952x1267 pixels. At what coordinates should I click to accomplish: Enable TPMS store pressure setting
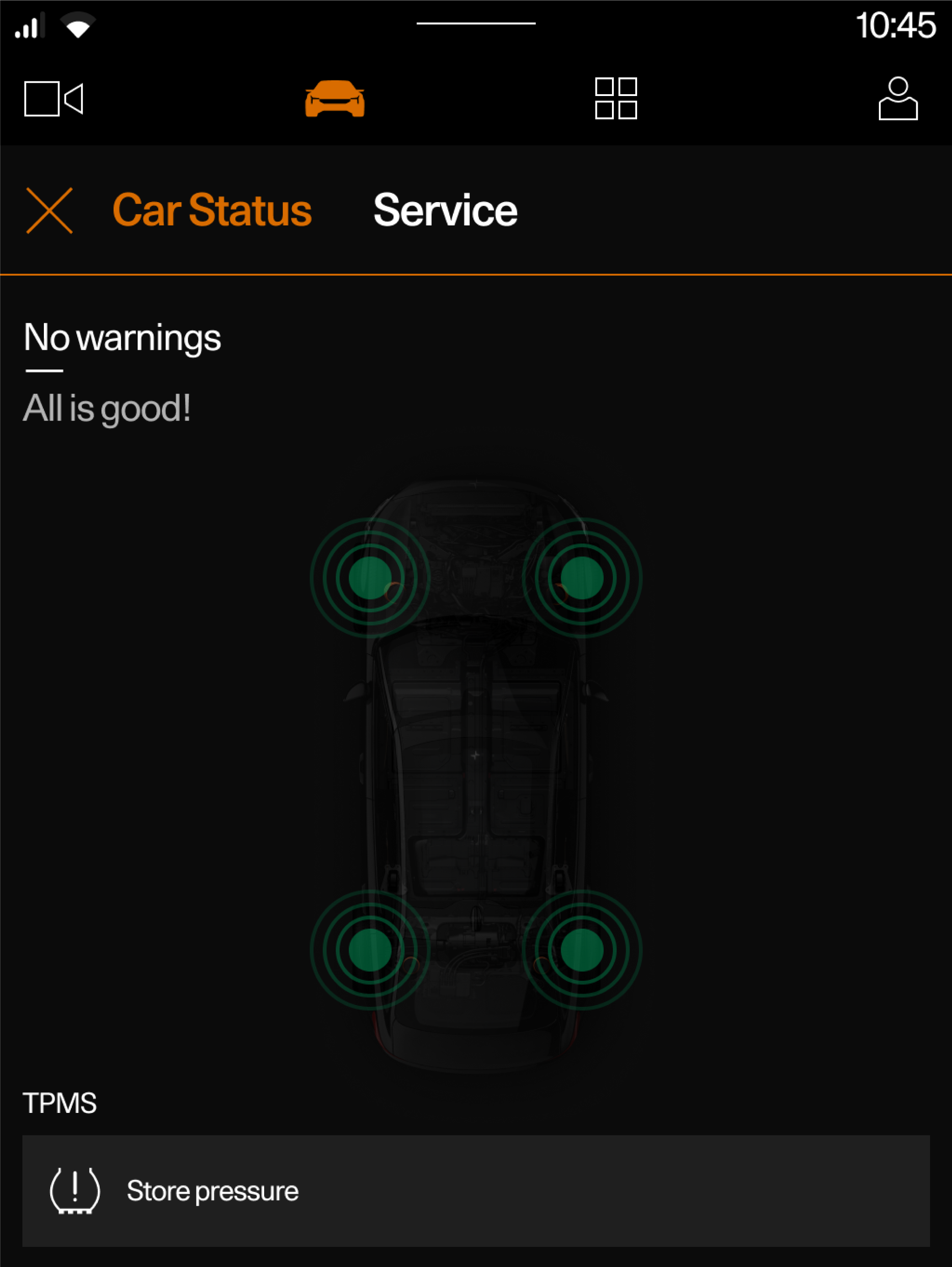pyautogui.click(x=476, y=1190)
